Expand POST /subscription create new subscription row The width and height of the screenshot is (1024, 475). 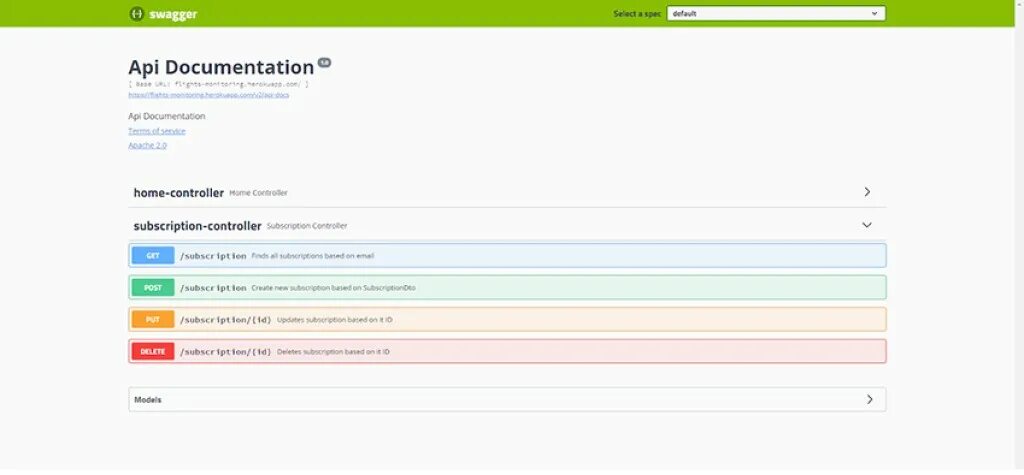[x=507, y=287]
